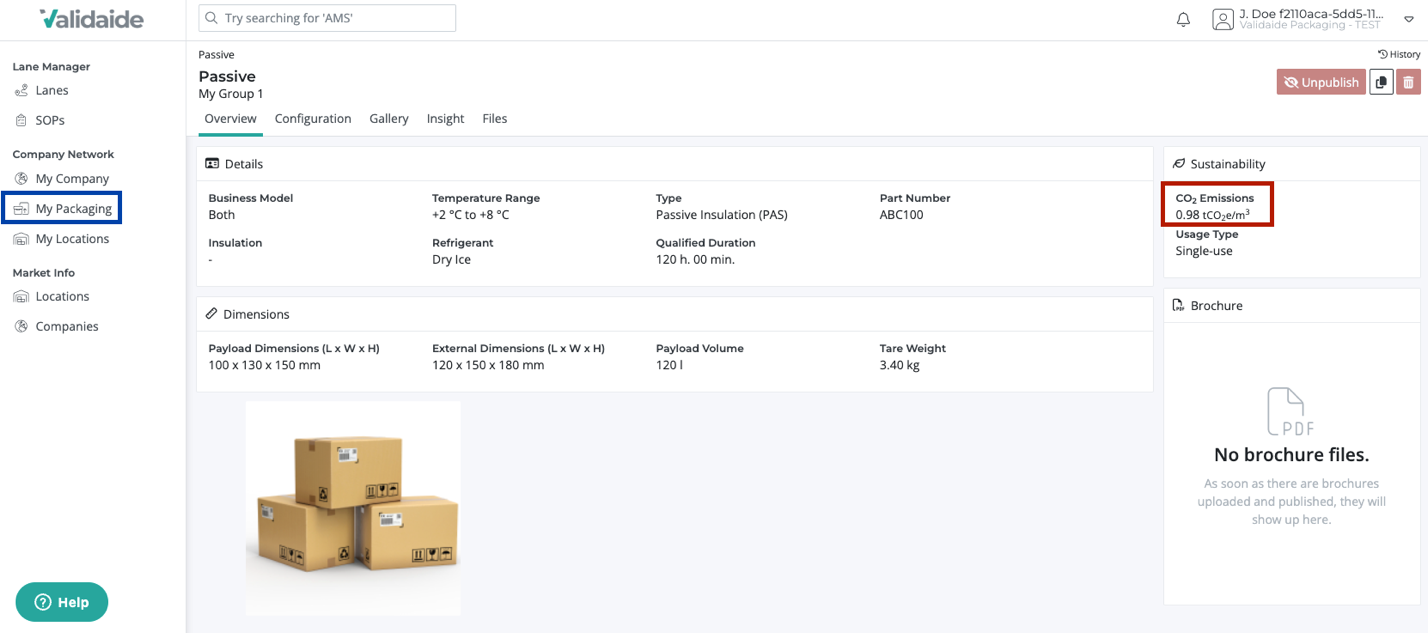1428x633 pixels.
Task: Click the Lanes sidebar icon
Action: [x=21, y=90]
